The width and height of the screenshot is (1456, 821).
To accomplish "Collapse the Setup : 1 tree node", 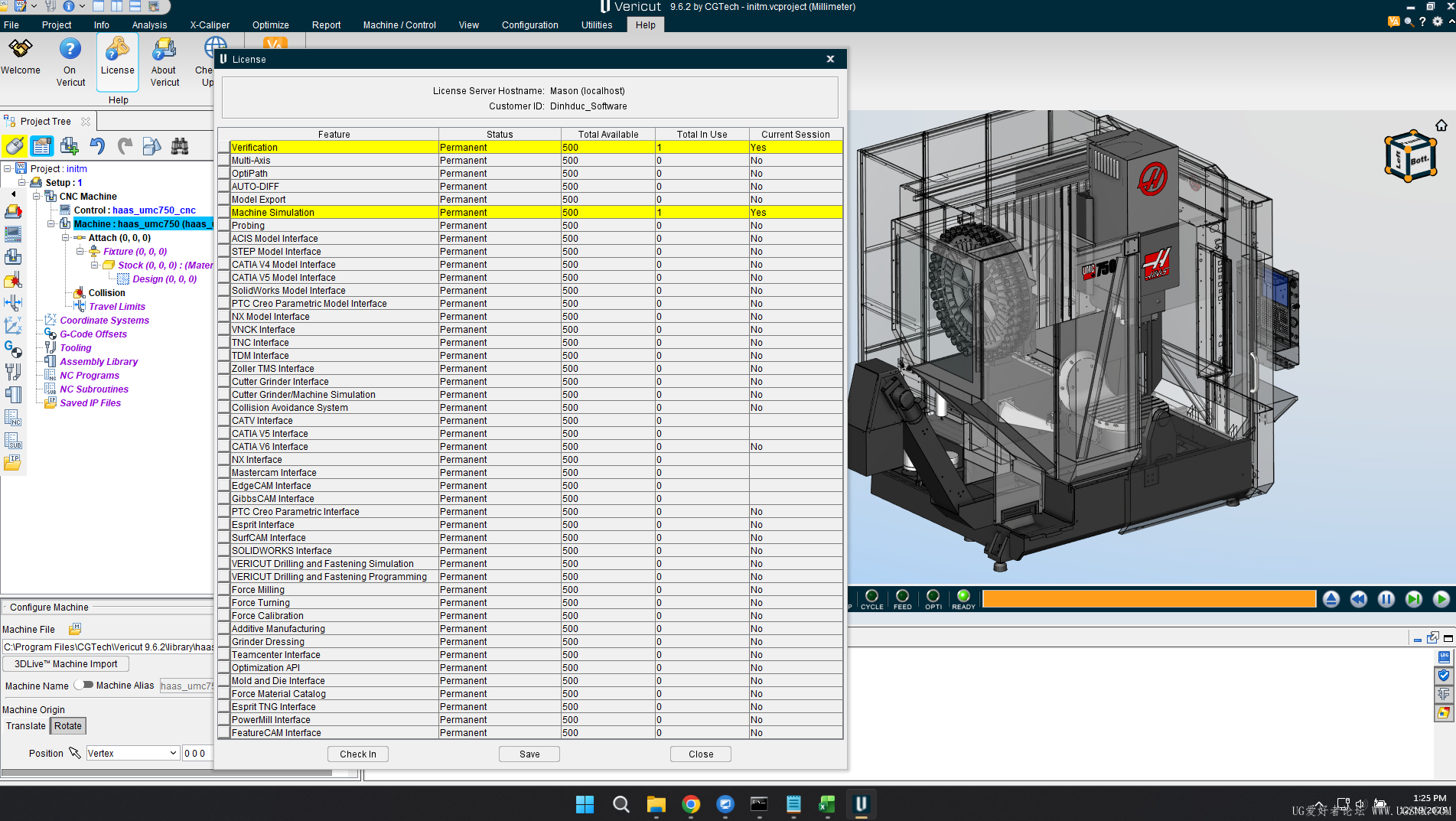I will 22,183.
